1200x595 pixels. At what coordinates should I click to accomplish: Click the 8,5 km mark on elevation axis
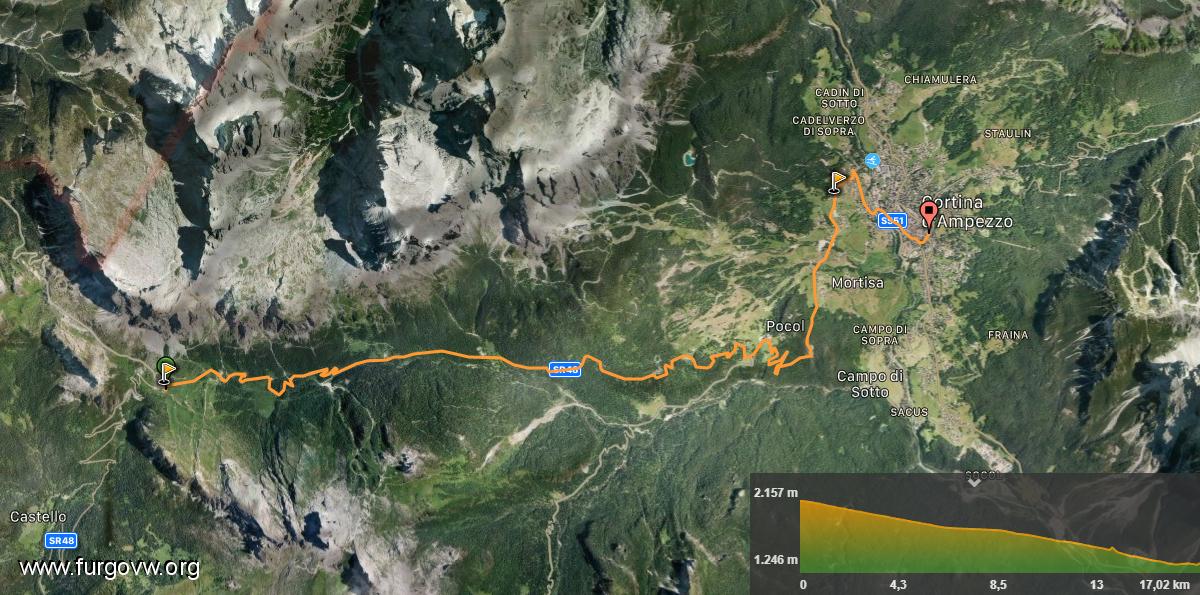coord(998,585)
